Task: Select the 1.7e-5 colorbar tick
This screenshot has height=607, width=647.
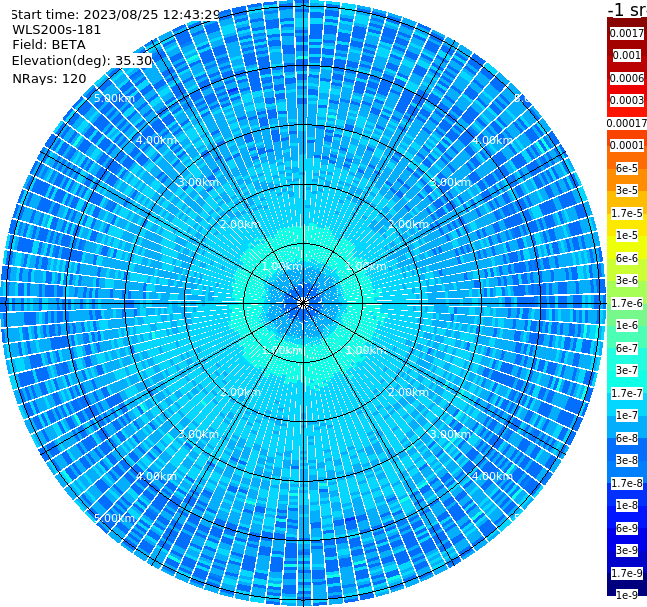Action: click(627, 213)
